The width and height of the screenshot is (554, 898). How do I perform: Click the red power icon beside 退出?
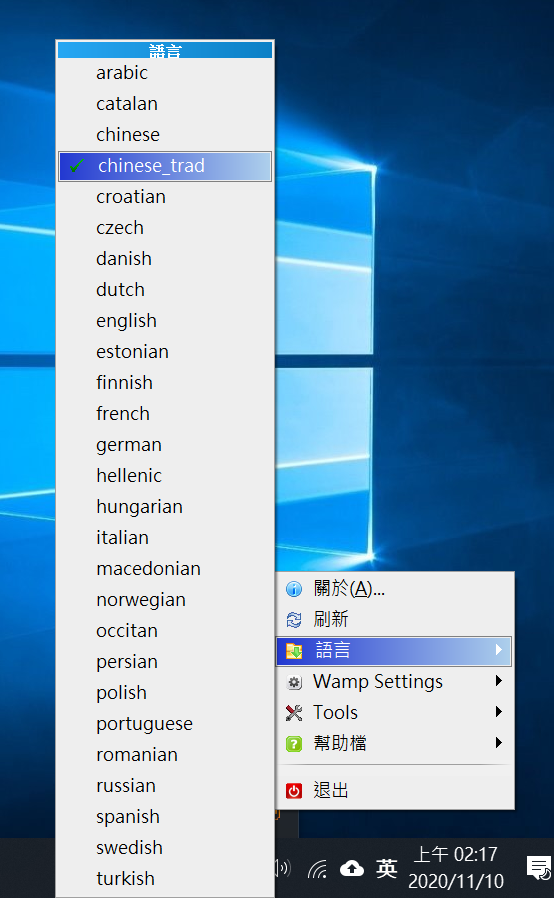point(294,791)
